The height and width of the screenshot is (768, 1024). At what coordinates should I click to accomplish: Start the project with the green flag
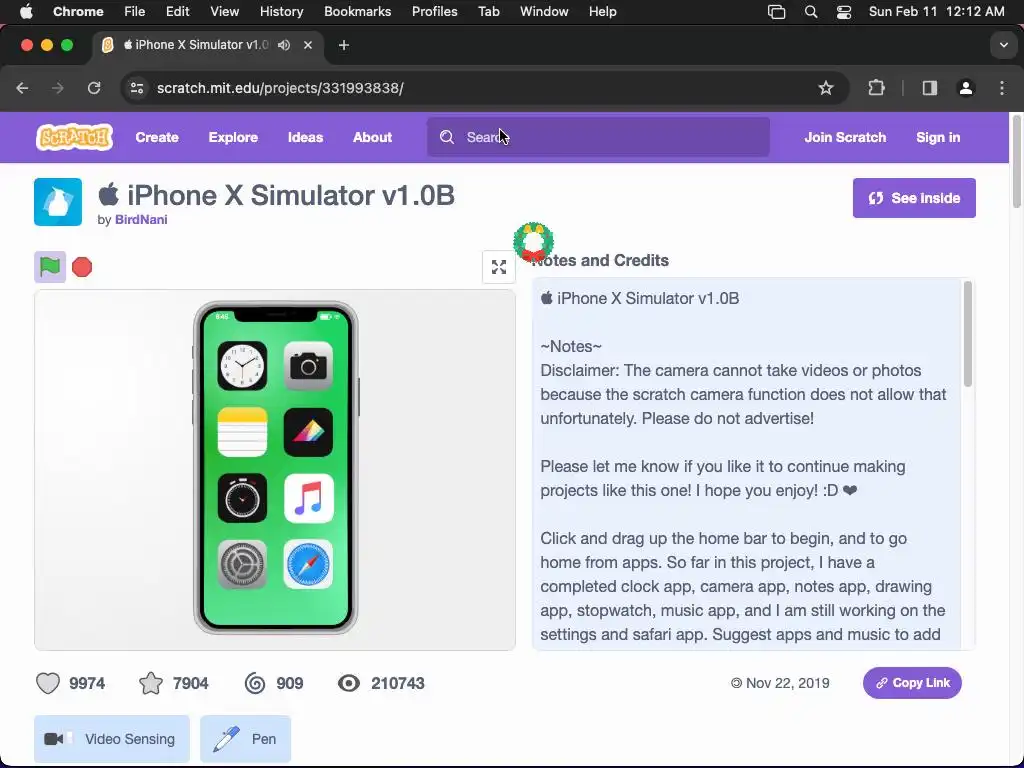50,266
